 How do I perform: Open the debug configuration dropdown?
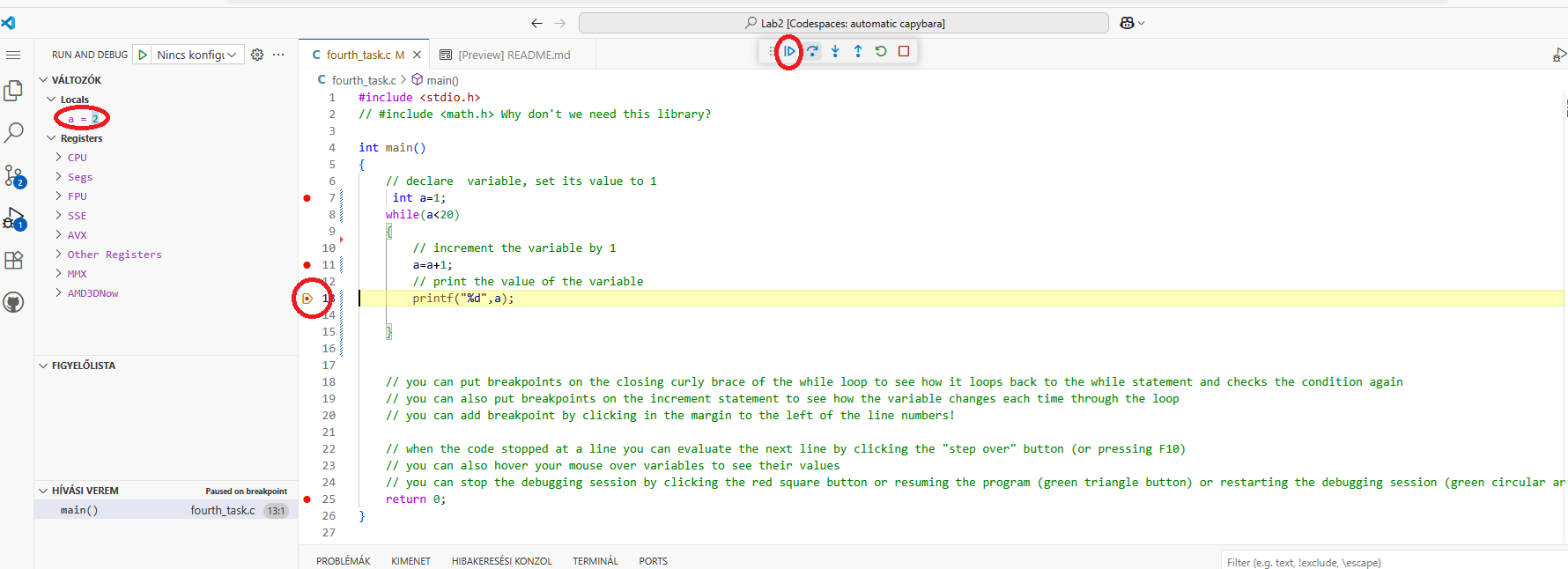tap(196, 55)
